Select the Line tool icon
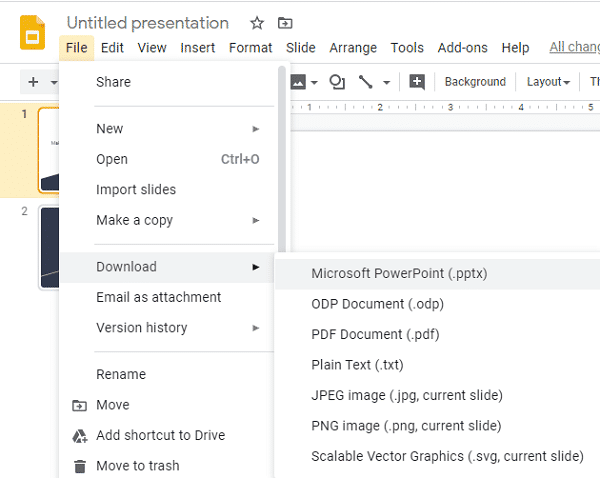This screenshot has width=600, height=478. (365, 82)
